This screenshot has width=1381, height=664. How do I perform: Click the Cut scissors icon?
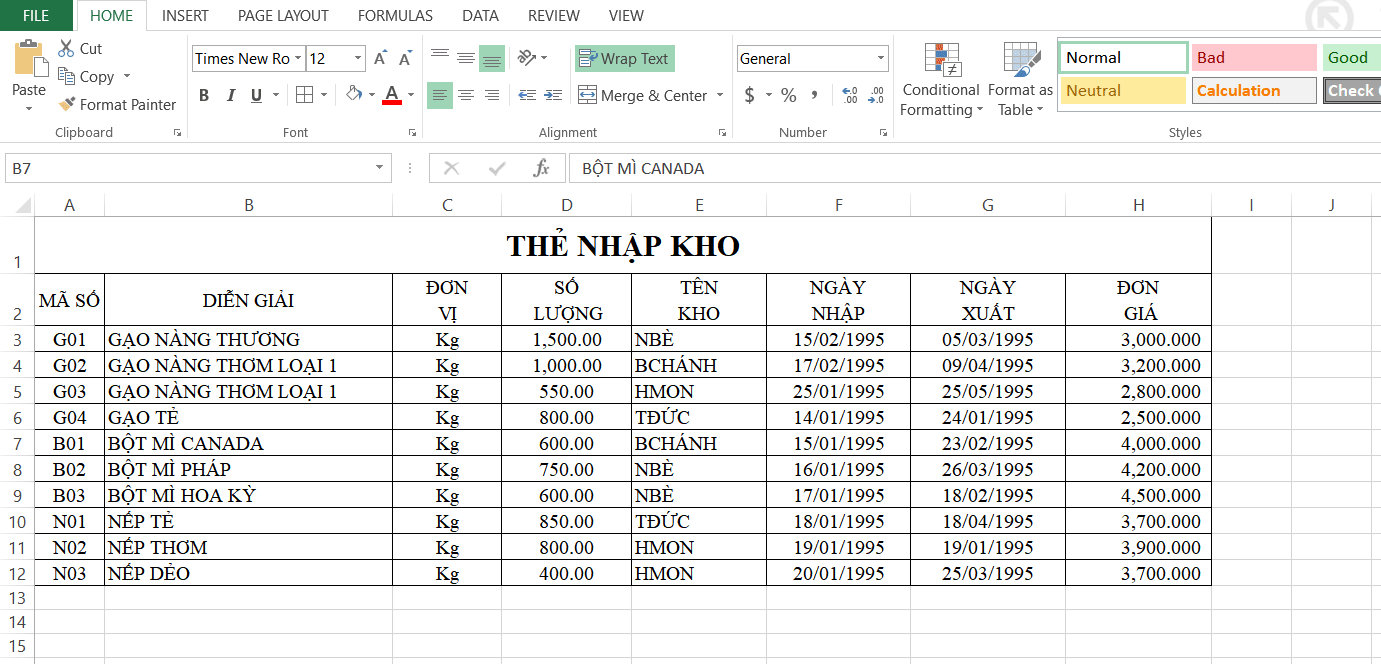coord(66,48)
